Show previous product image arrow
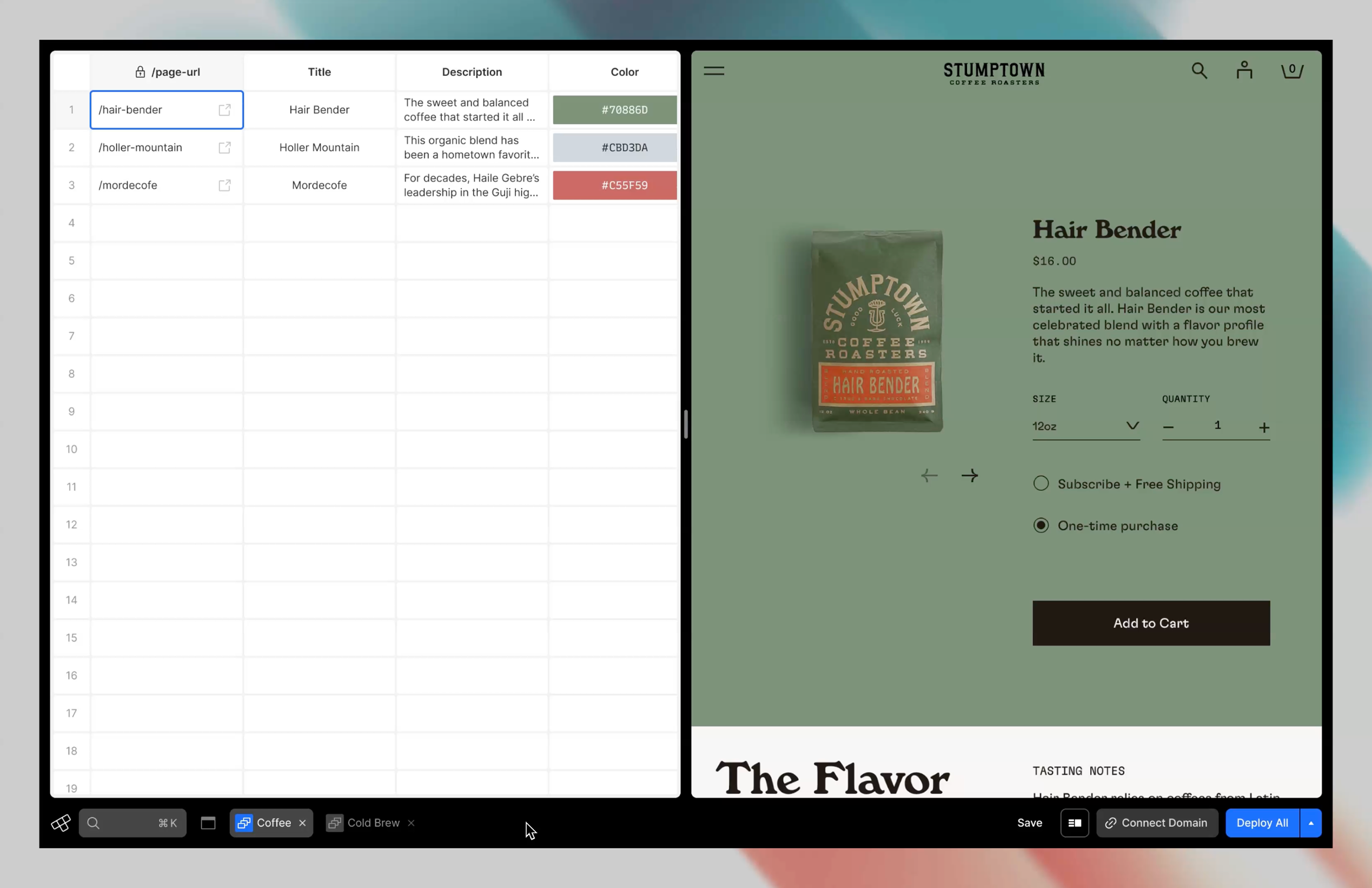This screenshot has height=888, width=1372. tap(929, 476)
